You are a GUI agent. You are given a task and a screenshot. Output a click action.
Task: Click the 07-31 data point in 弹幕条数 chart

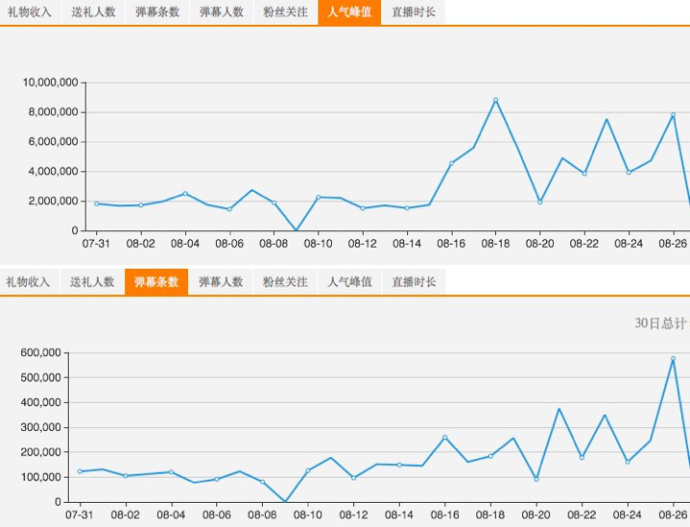coord(80,472)
